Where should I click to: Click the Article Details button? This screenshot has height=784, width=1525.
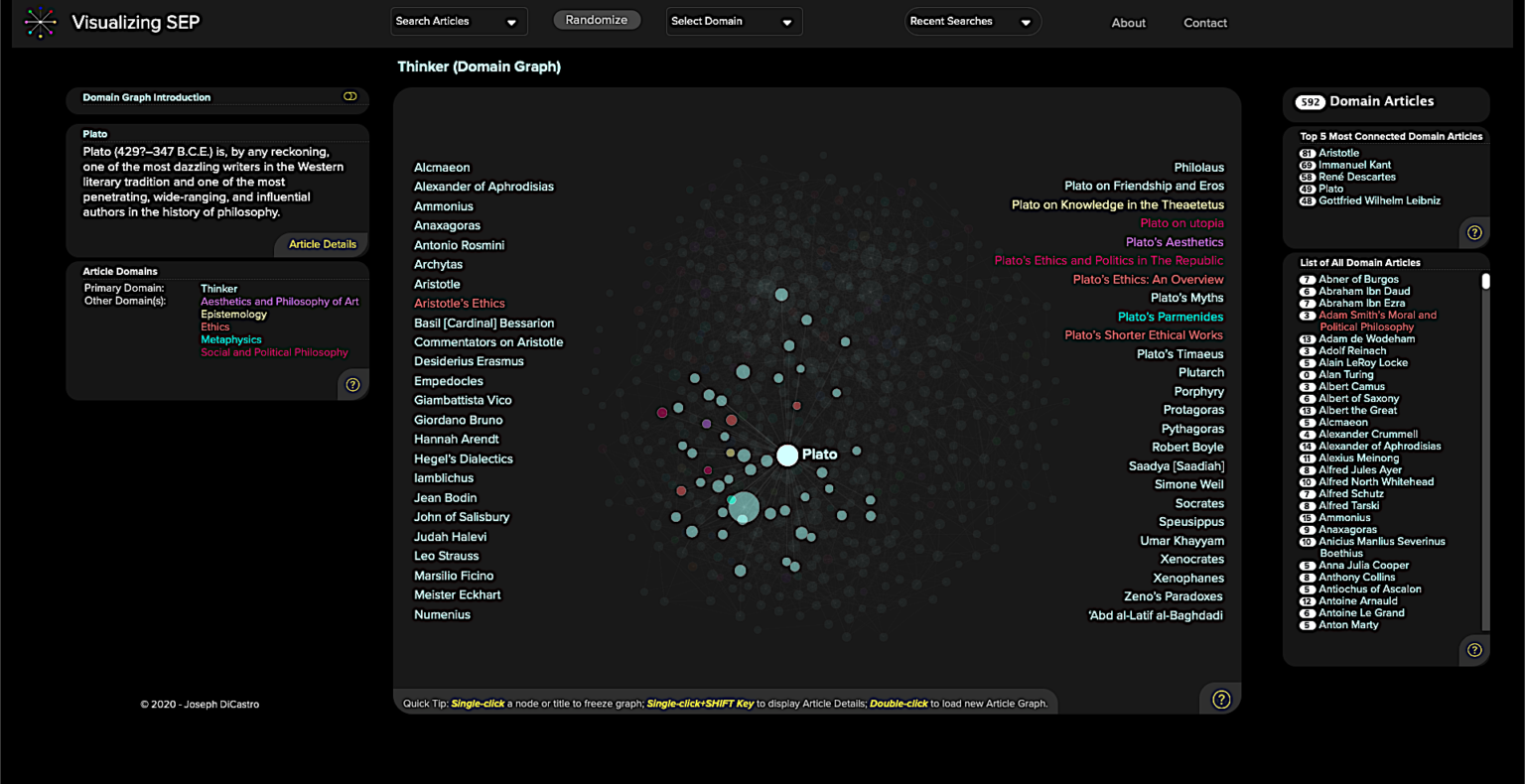click(321, 244)
